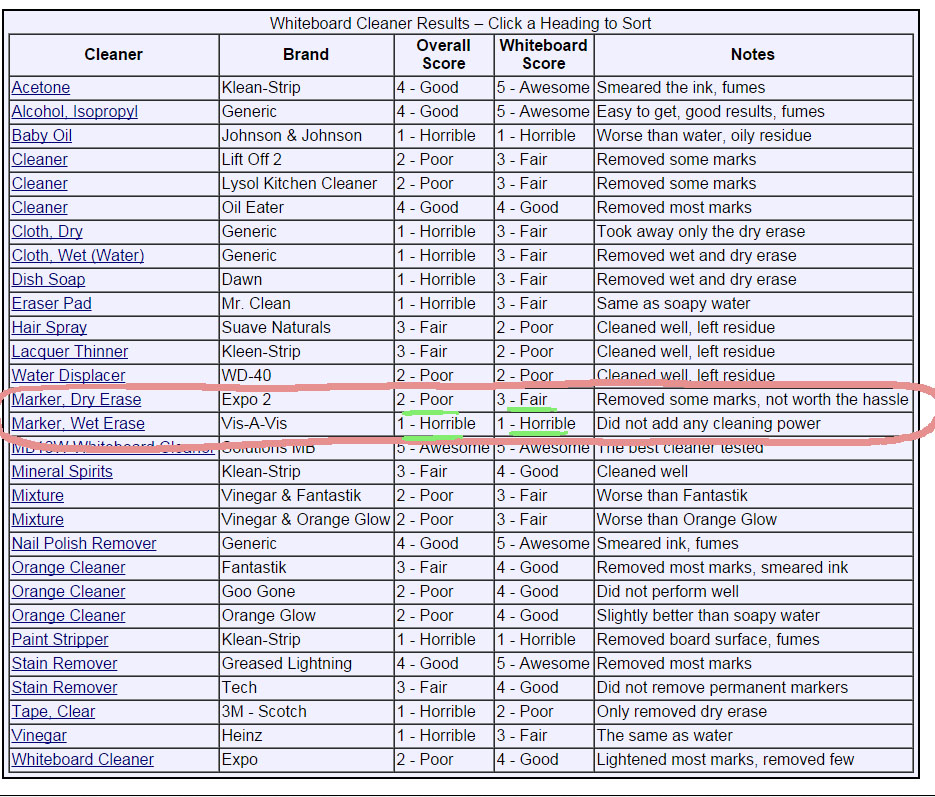Open the Marker, Dry Erase link
Viewport: 935px width, 797px height.
pyautogui.click(x=76, y=399)
